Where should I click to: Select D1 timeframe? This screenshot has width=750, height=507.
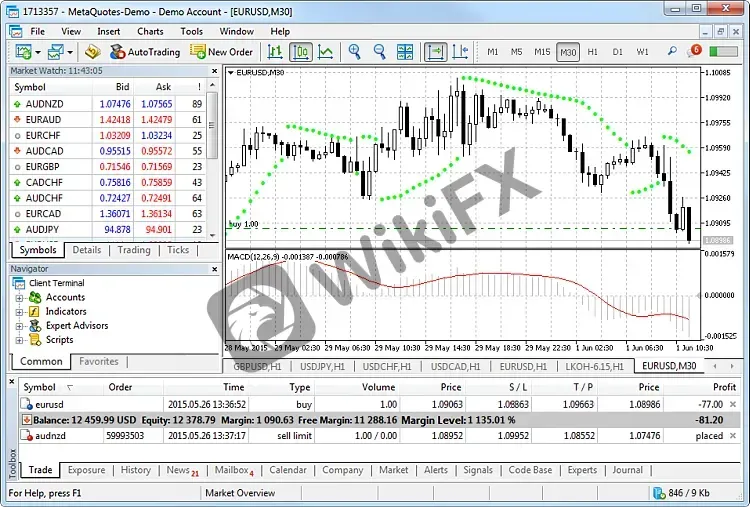(618, 52)
